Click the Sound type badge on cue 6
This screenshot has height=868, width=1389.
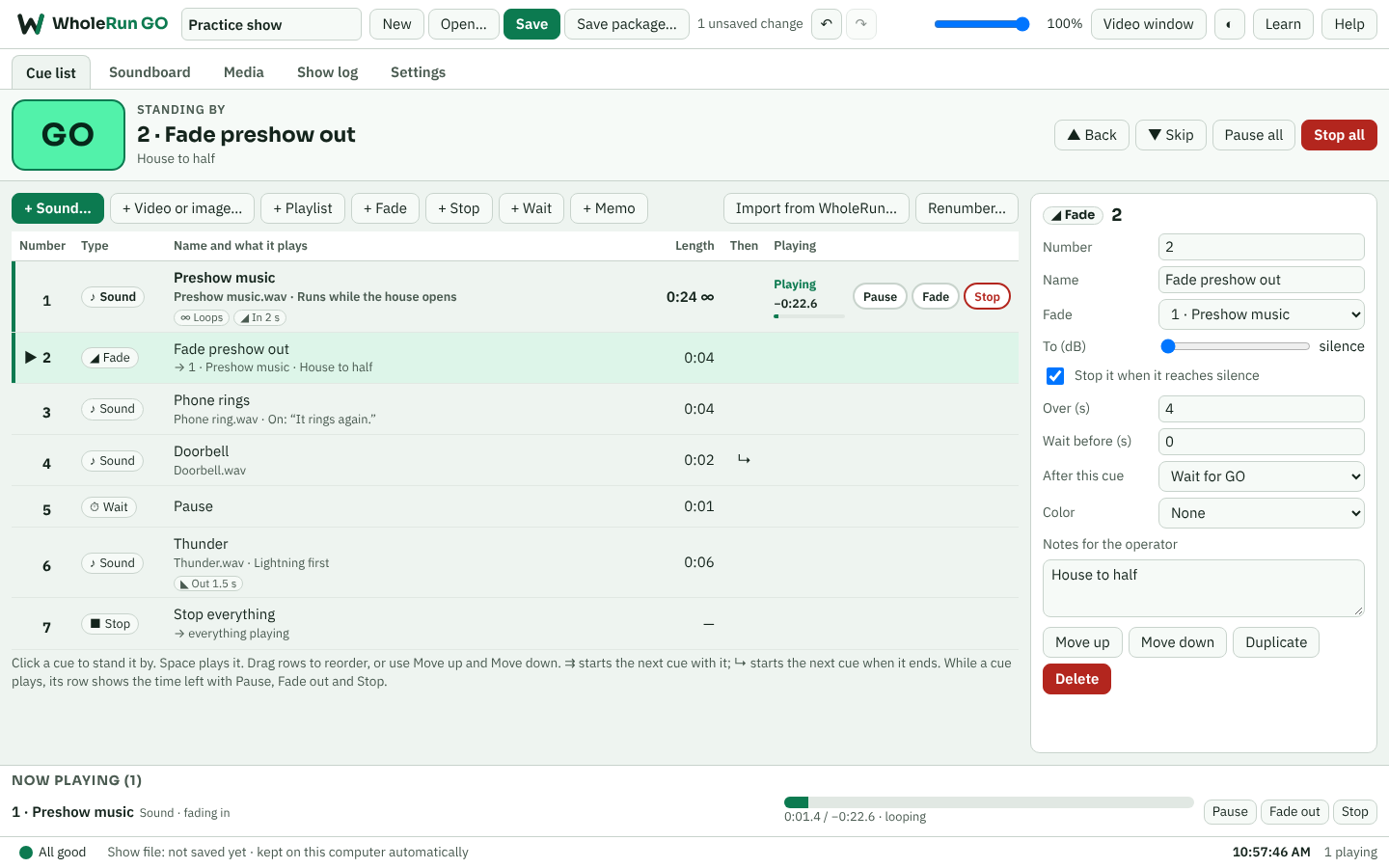click(112, 563)
